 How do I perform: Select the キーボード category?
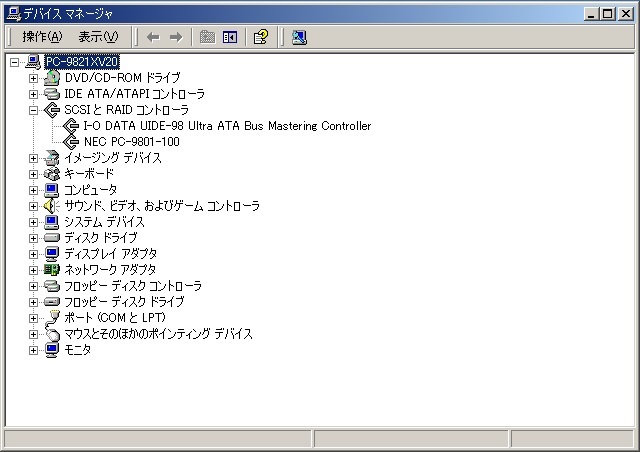(89, 174)
